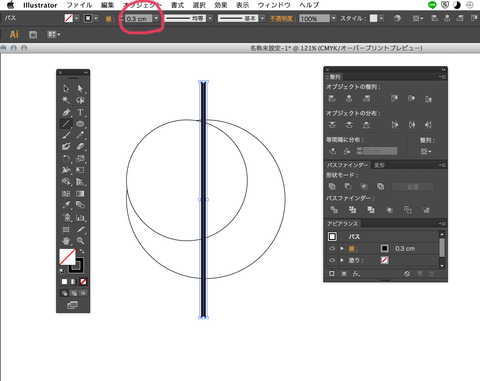480x381 pixels.
Task: Expand the 線 stroke row triangle
Action: tap(342, 248)
